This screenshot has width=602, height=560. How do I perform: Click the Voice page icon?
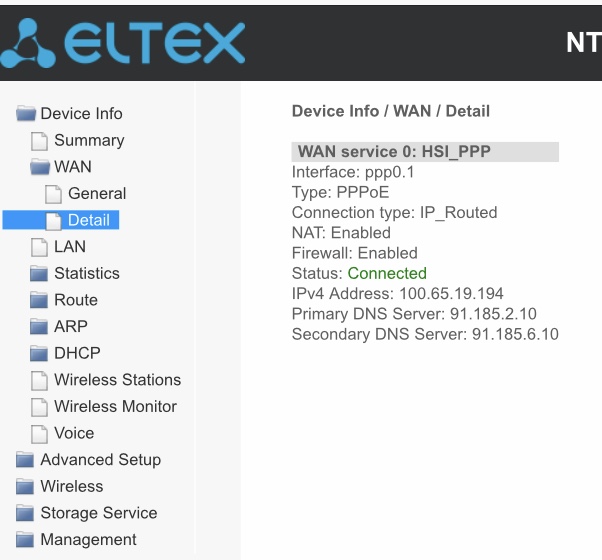pyautogui.click(x=40, y=434)
